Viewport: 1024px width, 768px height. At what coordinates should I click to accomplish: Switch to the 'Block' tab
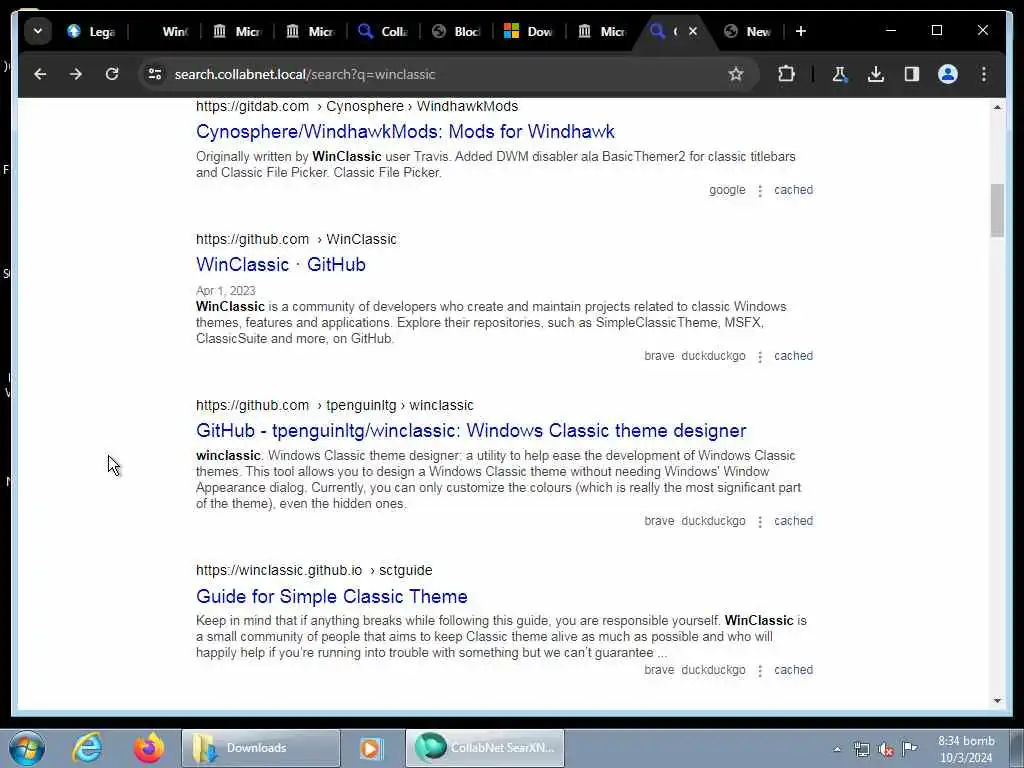456,31
